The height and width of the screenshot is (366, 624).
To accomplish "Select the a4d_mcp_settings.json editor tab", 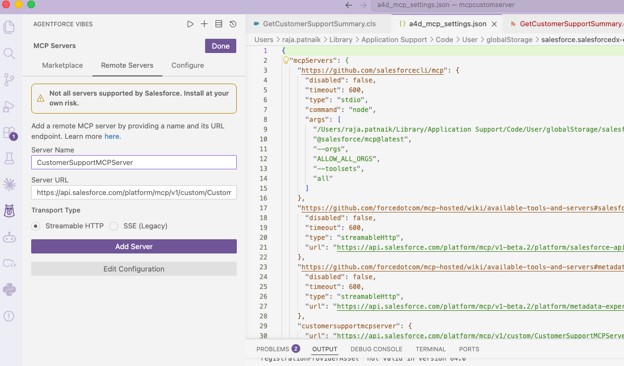I will 447,24.
